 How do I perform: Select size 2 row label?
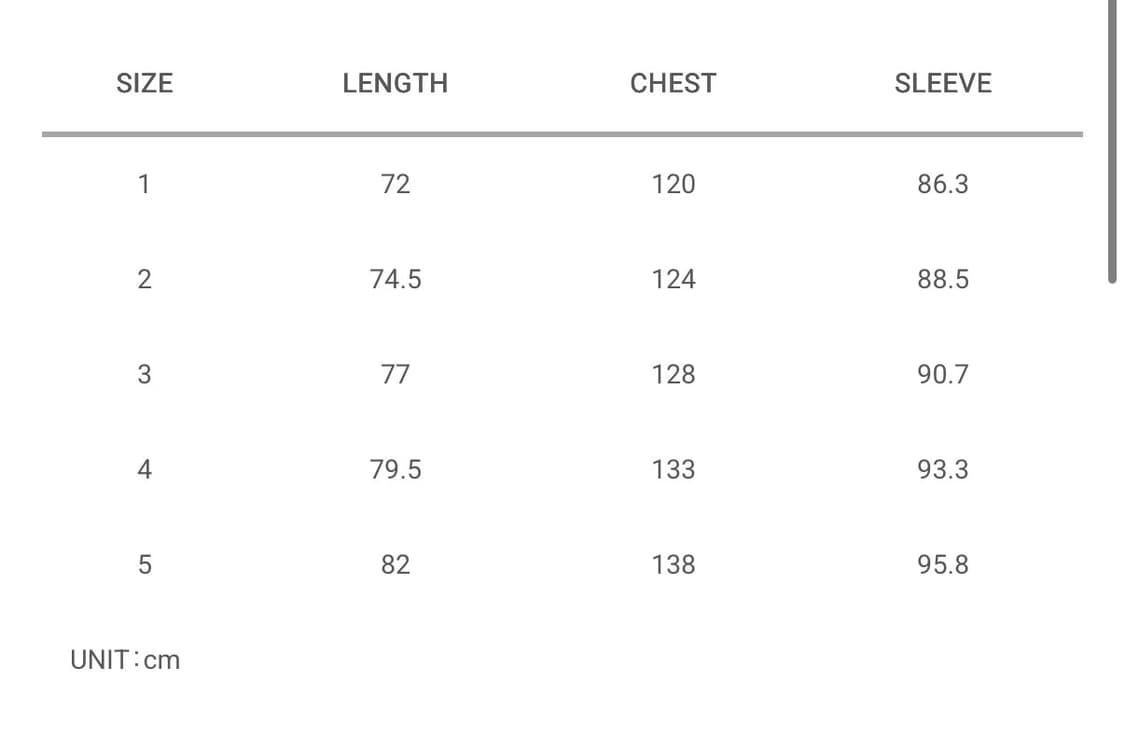(144, 279)
